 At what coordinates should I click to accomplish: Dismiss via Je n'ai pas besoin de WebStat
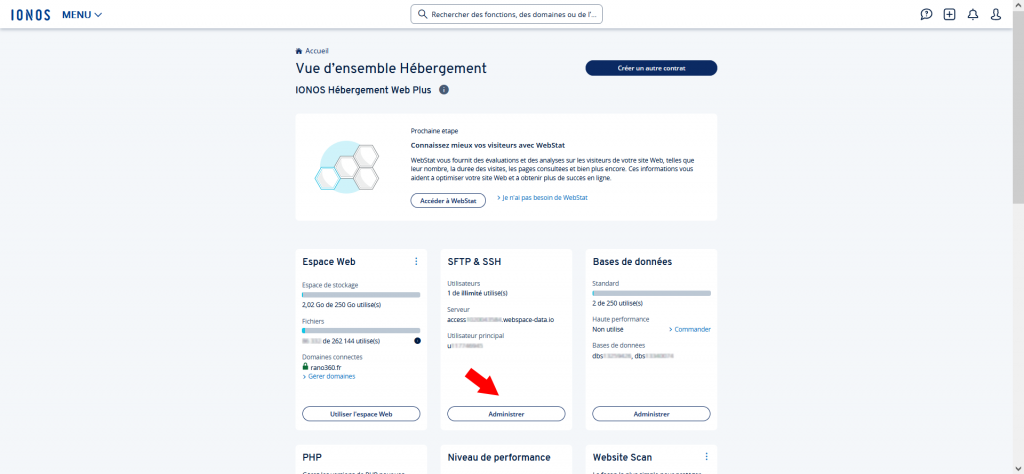tap(545, 198)
